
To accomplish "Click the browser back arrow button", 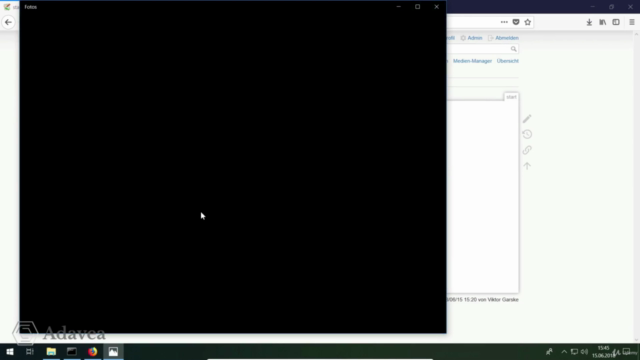I will pos(9,22).
